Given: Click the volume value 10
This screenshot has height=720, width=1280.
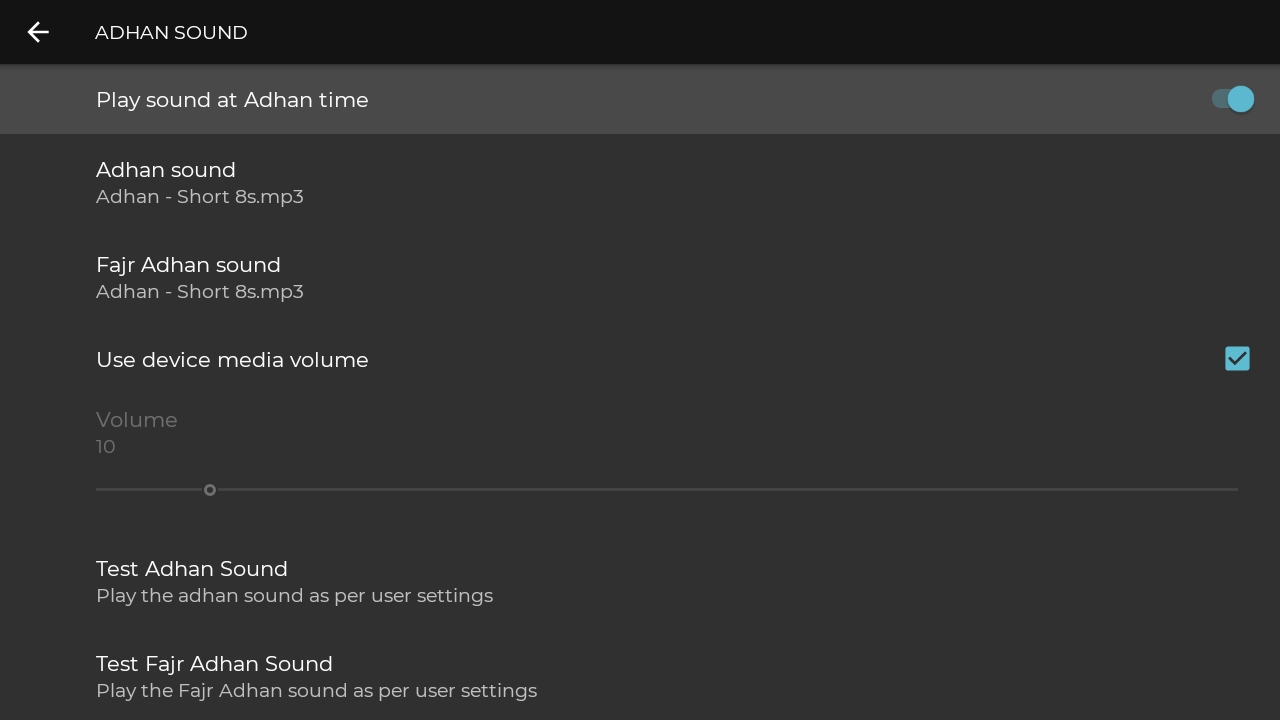Looking at the screenshot, I should click(106, 447).
